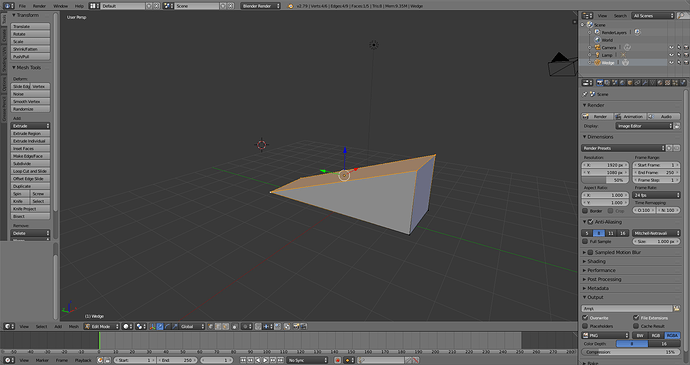Jump to timeline start frame button
690x365 pixels.
click(243, 360)
